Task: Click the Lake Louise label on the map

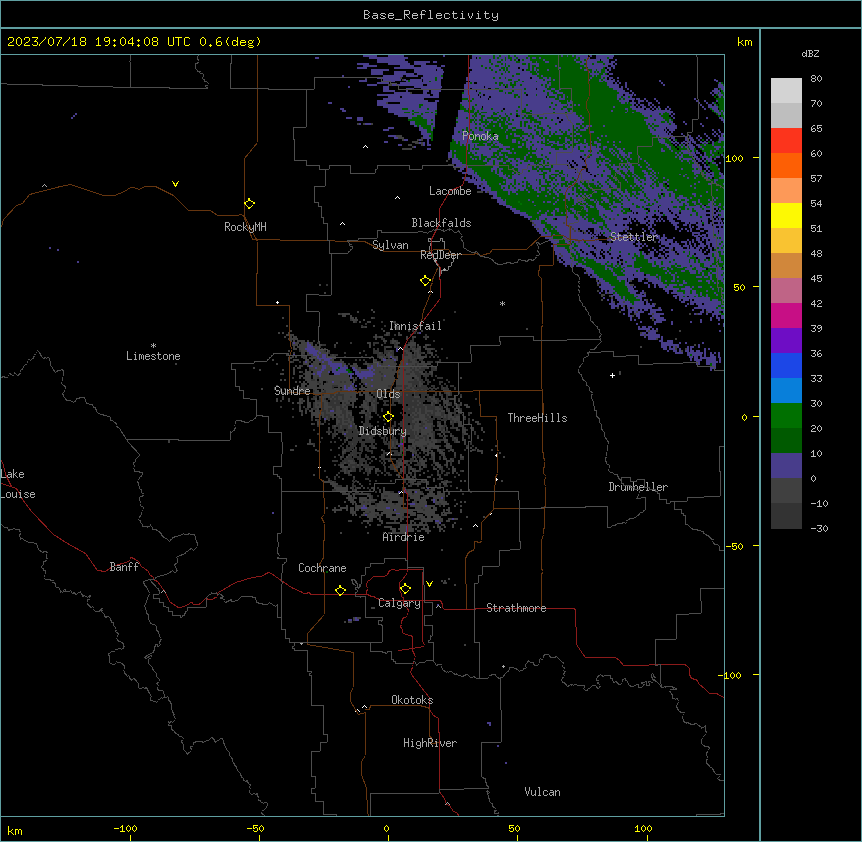Action: pos(18,484)
